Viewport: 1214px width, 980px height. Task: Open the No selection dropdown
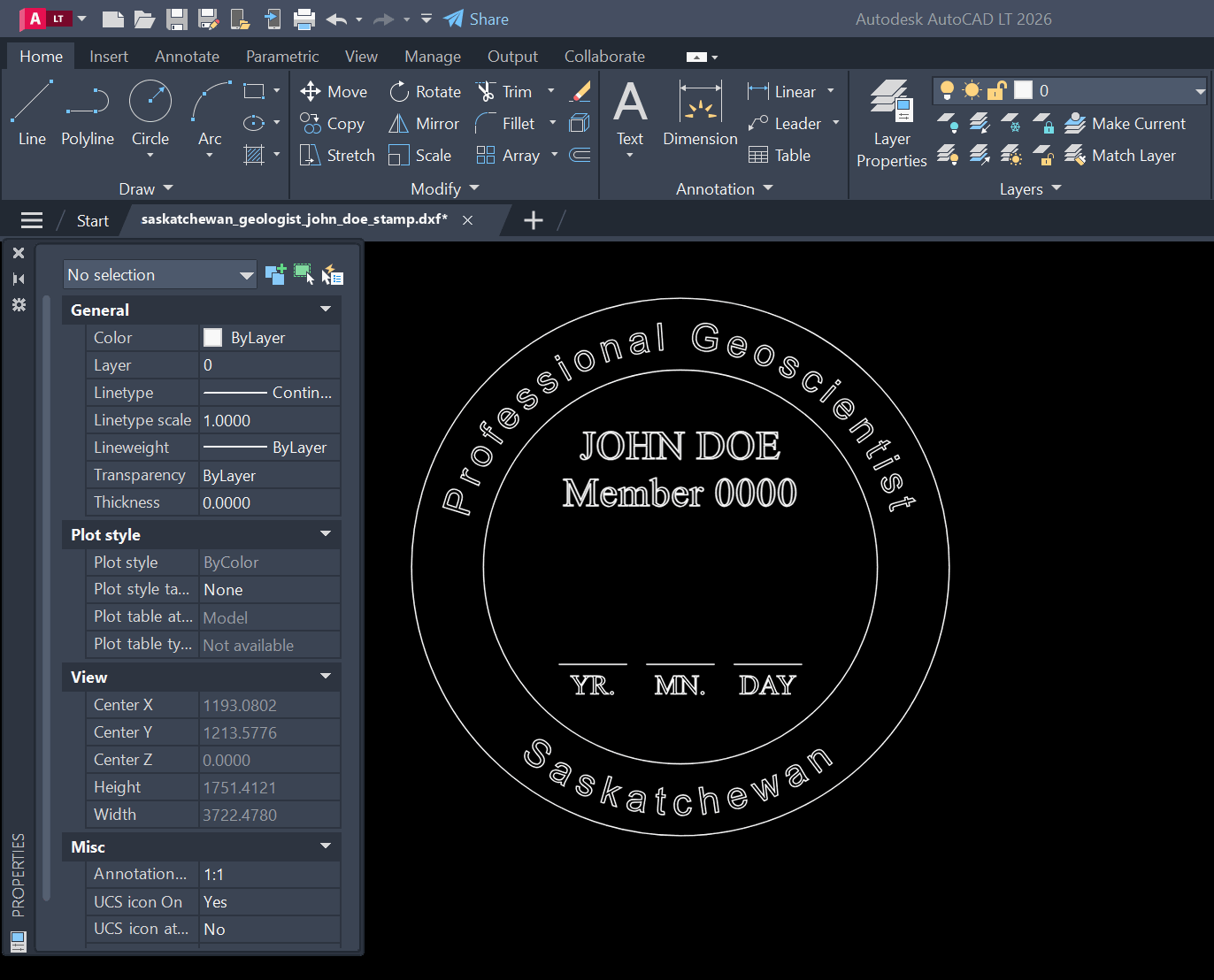point(160,275)
